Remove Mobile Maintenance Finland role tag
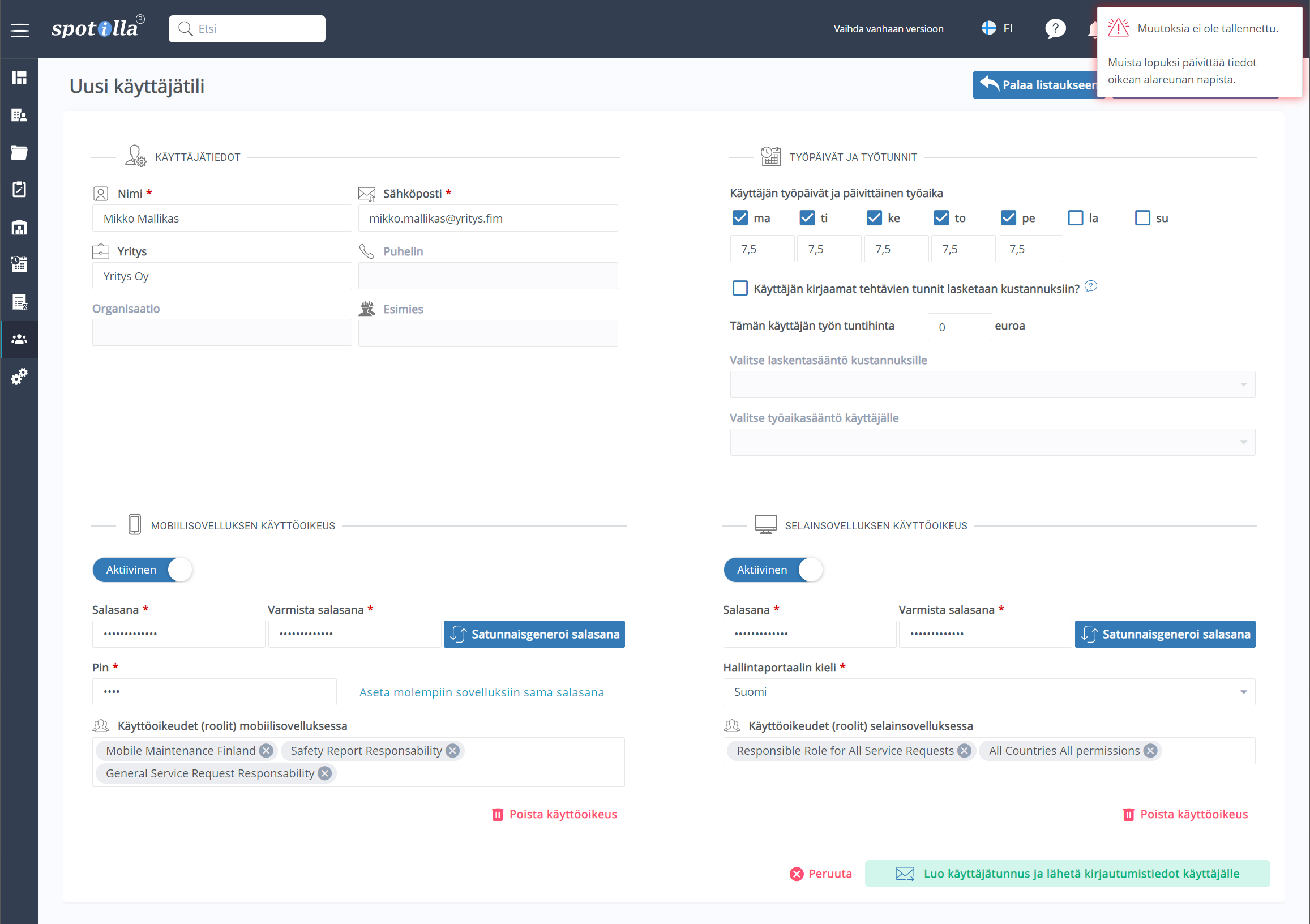 tap(266, 751)
